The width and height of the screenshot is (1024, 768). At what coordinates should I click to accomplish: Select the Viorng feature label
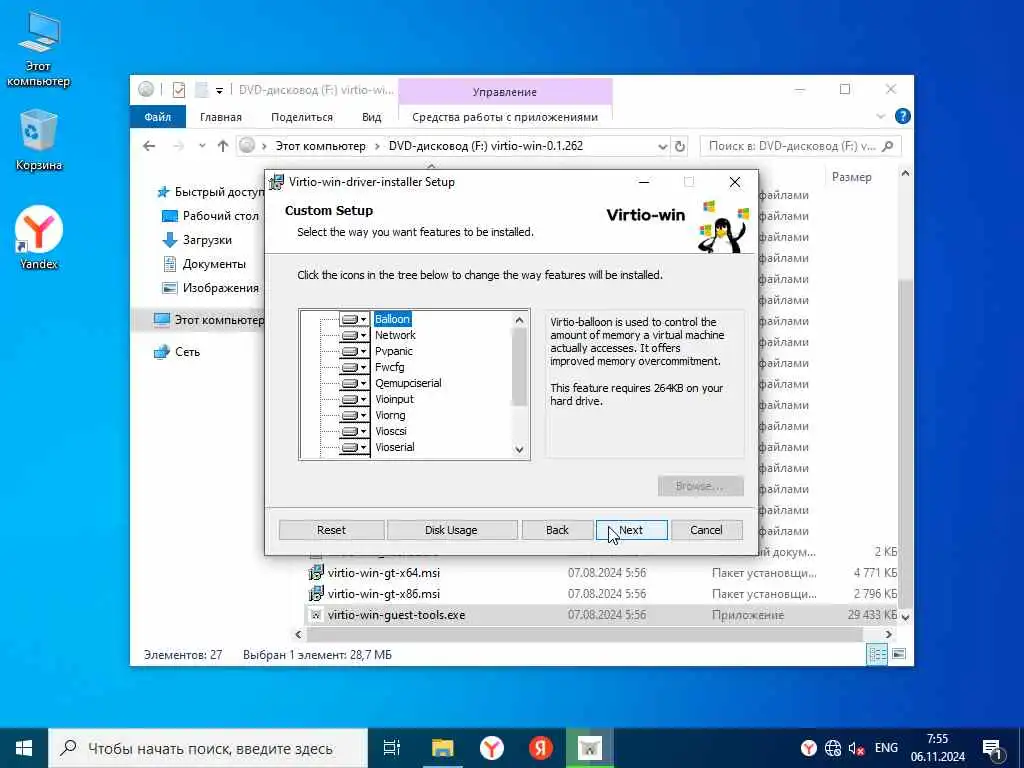[391, 415]
